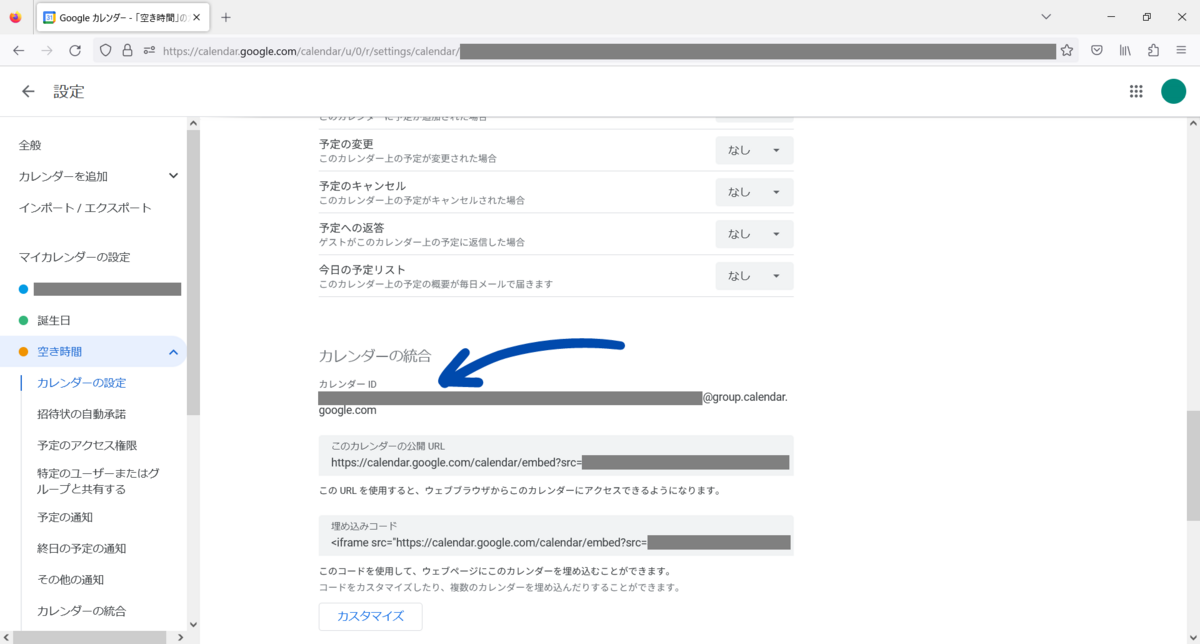This screenshot has height=644, width=1200.
Task: Open Firefox extensions puzzle icon
Action: tap(1153, 50)
